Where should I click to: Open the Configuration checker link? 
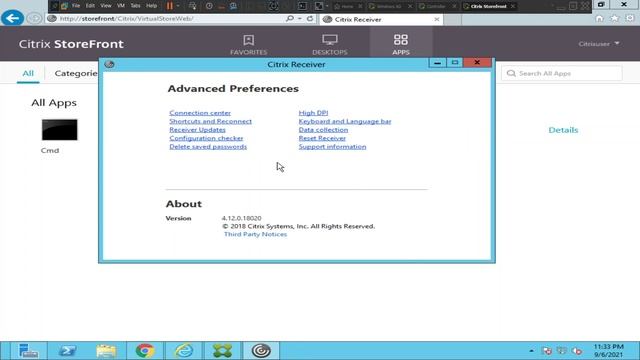[206, 138]
